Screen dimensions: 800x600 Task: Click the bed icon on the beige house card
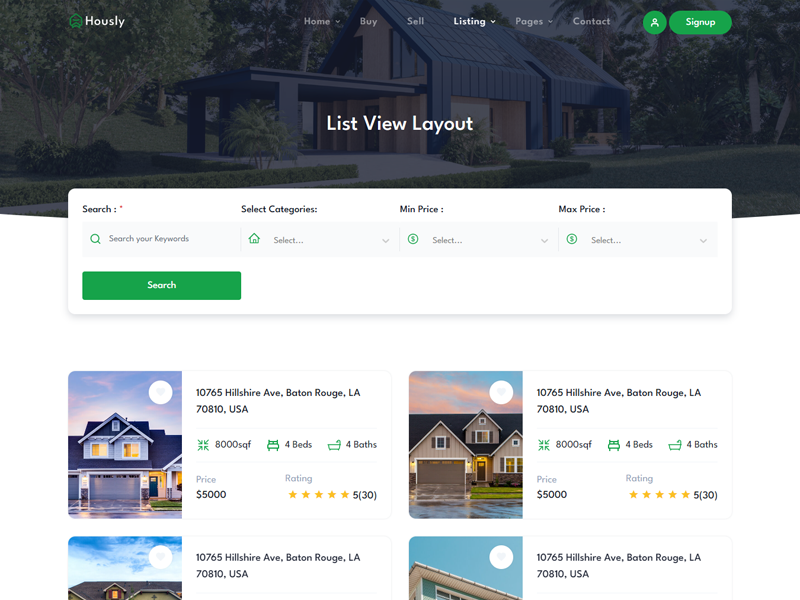point(614,445)
